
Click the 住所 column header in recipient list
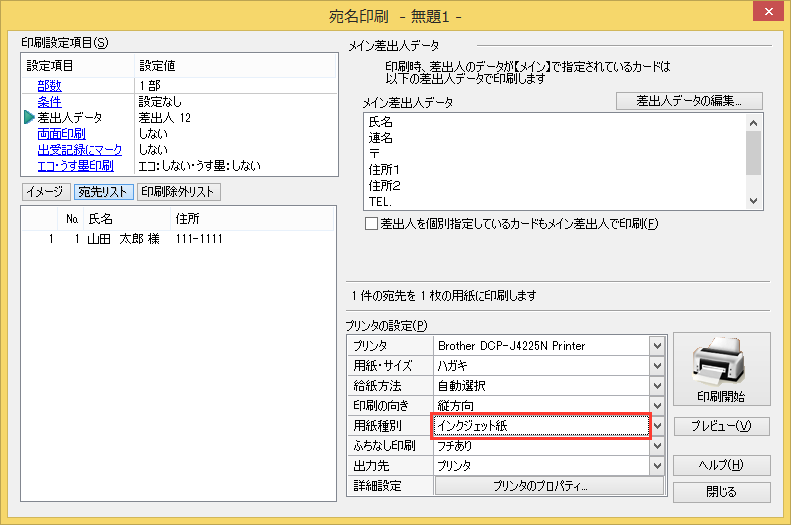(251, 219)
